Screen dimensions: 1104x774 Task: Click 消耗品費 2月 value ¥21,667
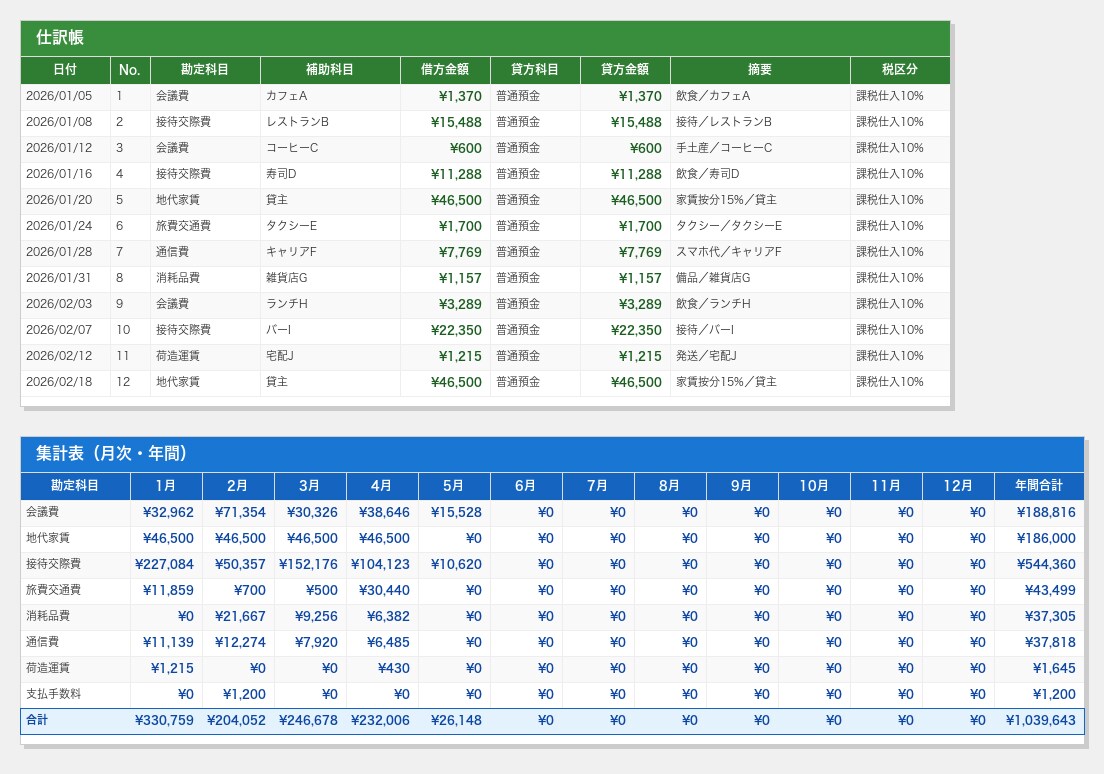(240, 617)
